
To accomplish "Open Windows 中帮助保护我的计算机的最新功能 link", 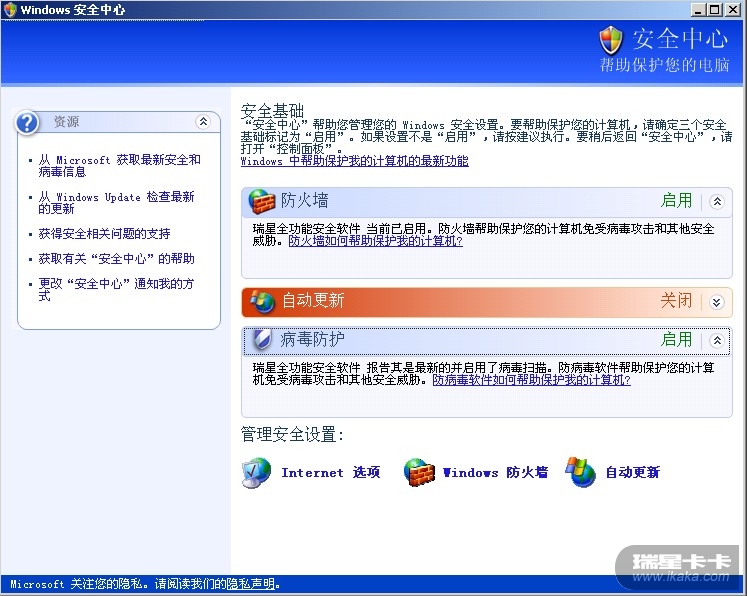I will 354,161.
